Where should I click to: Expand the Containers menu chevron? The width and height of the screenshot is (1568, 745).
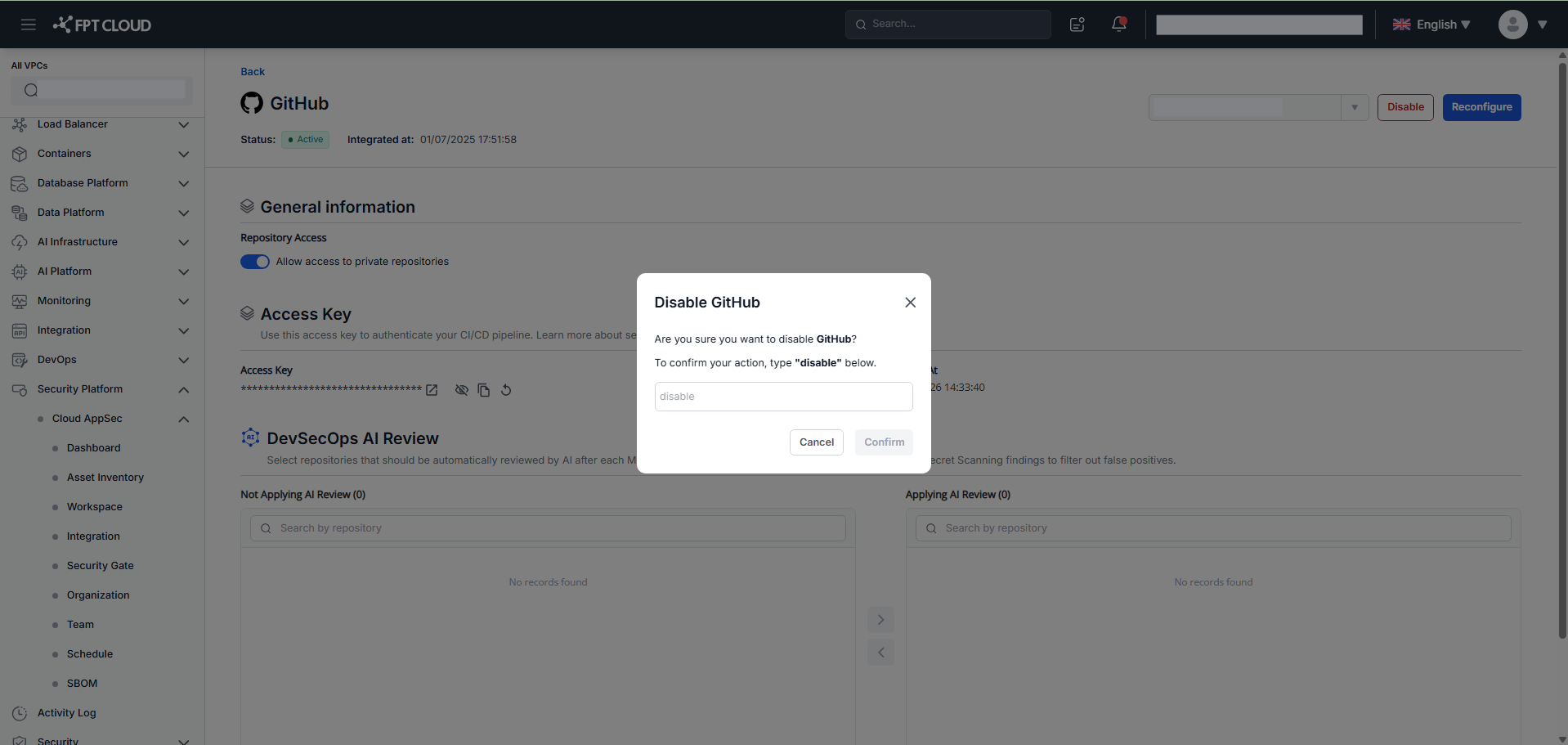click(x=184, y=155)
